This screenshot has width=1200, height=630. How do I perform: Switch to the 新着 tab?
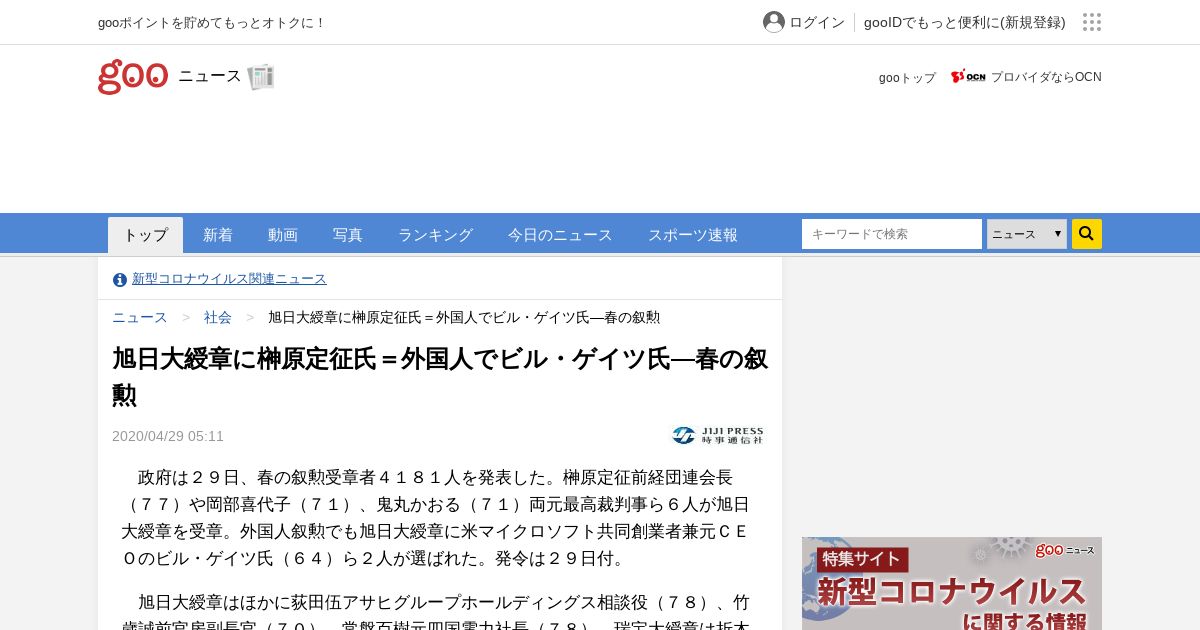tap(218, 235)
